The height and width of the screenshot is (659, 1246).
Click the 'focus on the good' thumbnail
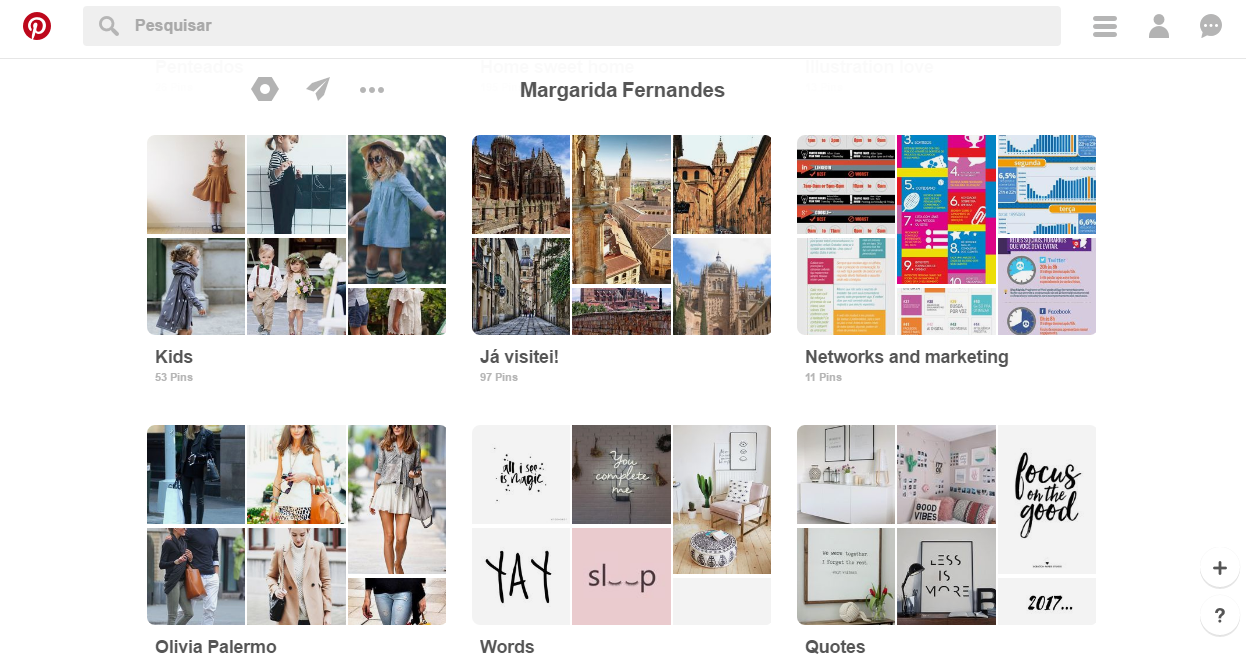point(1047,499)
